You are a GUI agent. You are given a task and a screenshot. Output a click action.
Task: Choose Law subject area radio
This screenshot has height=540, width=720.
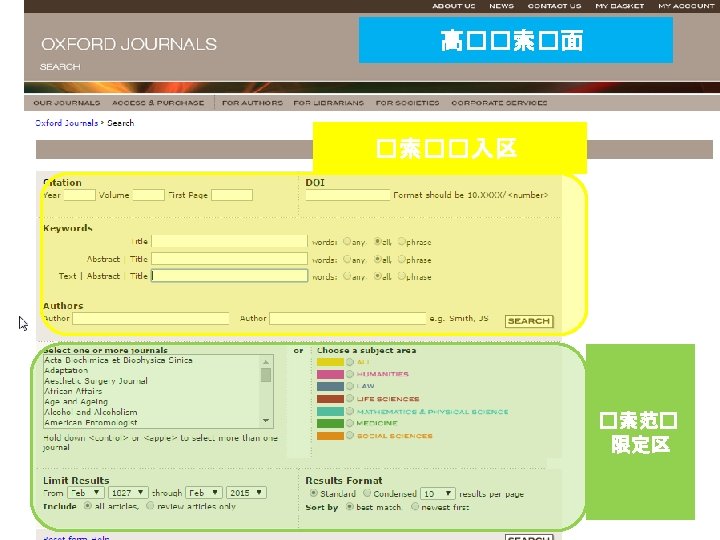coord(350,386)
